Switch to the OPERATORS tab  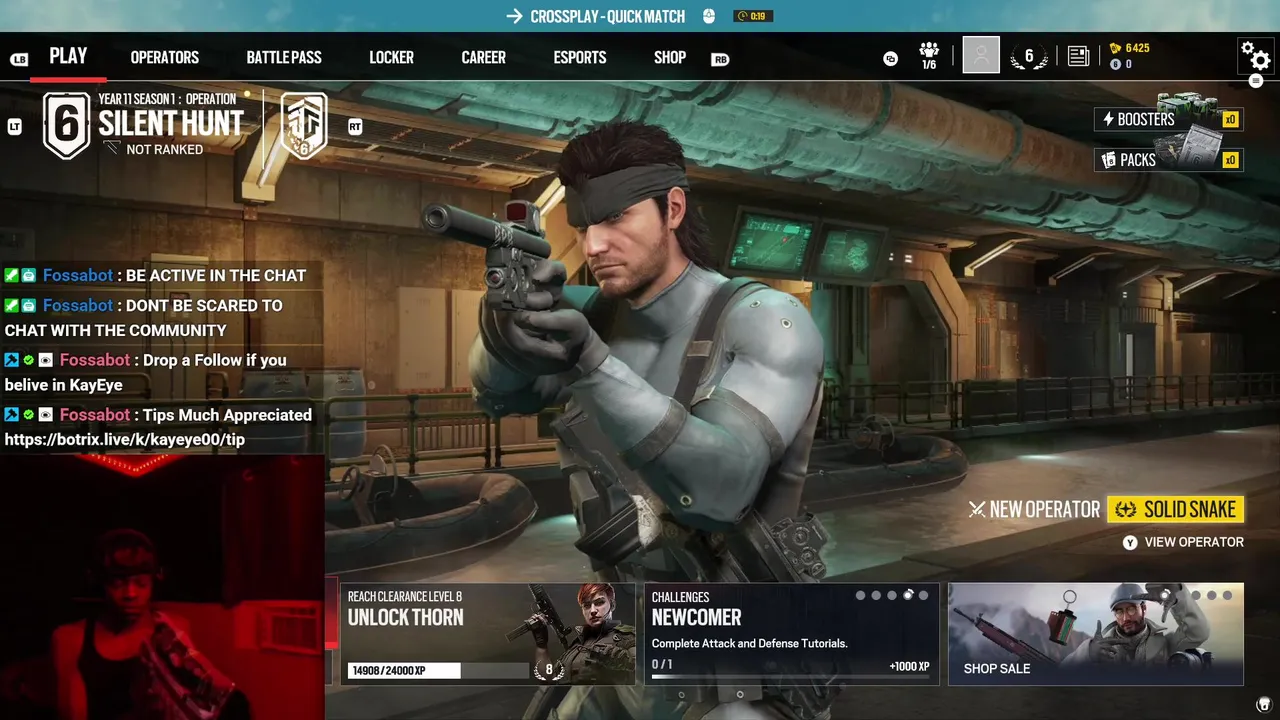pos(165,57)
